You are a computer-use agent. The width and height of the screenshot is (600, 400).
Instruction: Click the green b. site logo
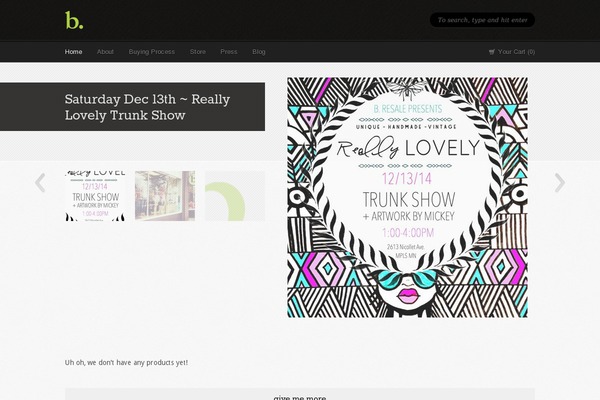(74, 20)
